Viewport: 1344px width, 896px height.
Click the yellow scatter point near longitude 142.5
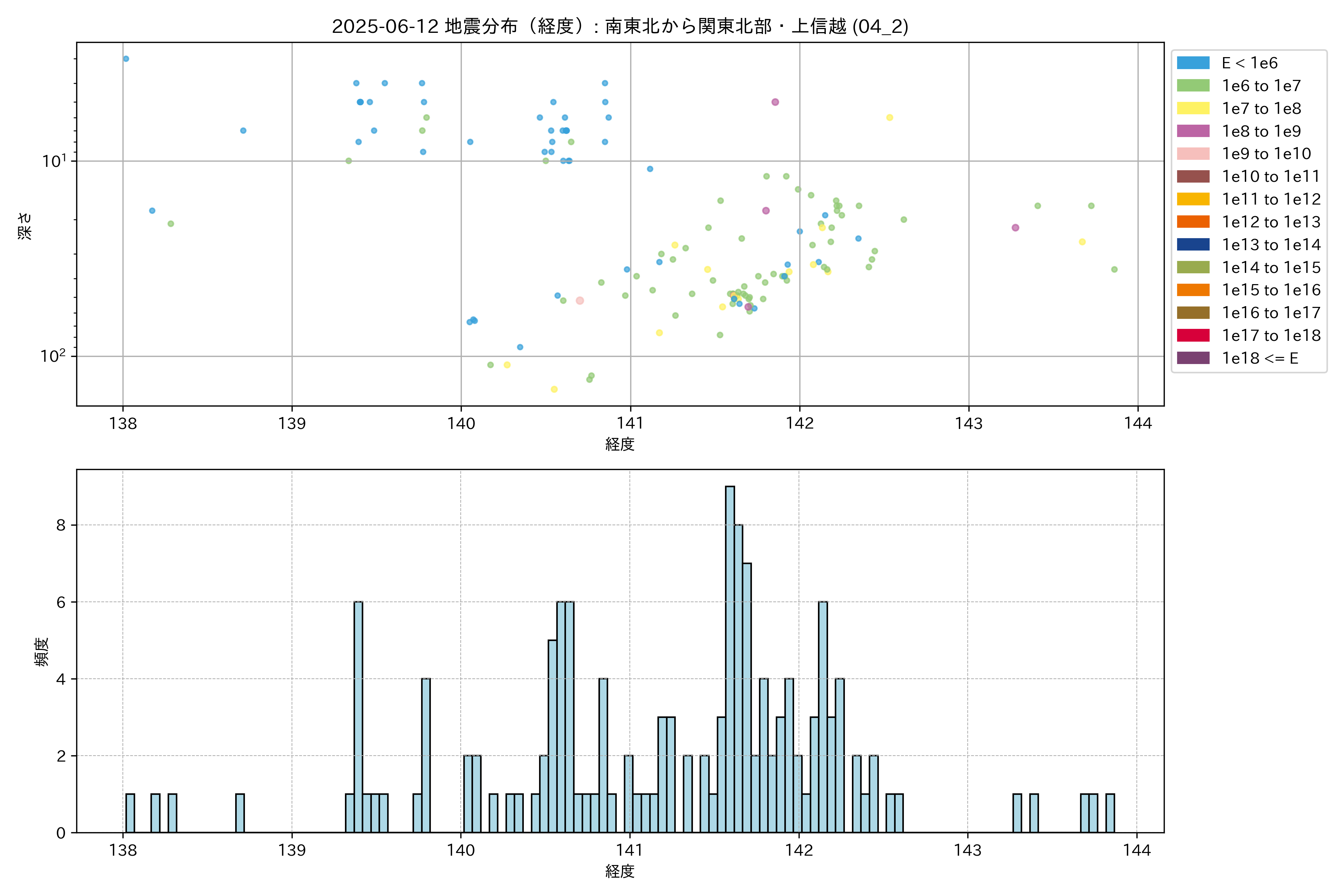point(890,118)
